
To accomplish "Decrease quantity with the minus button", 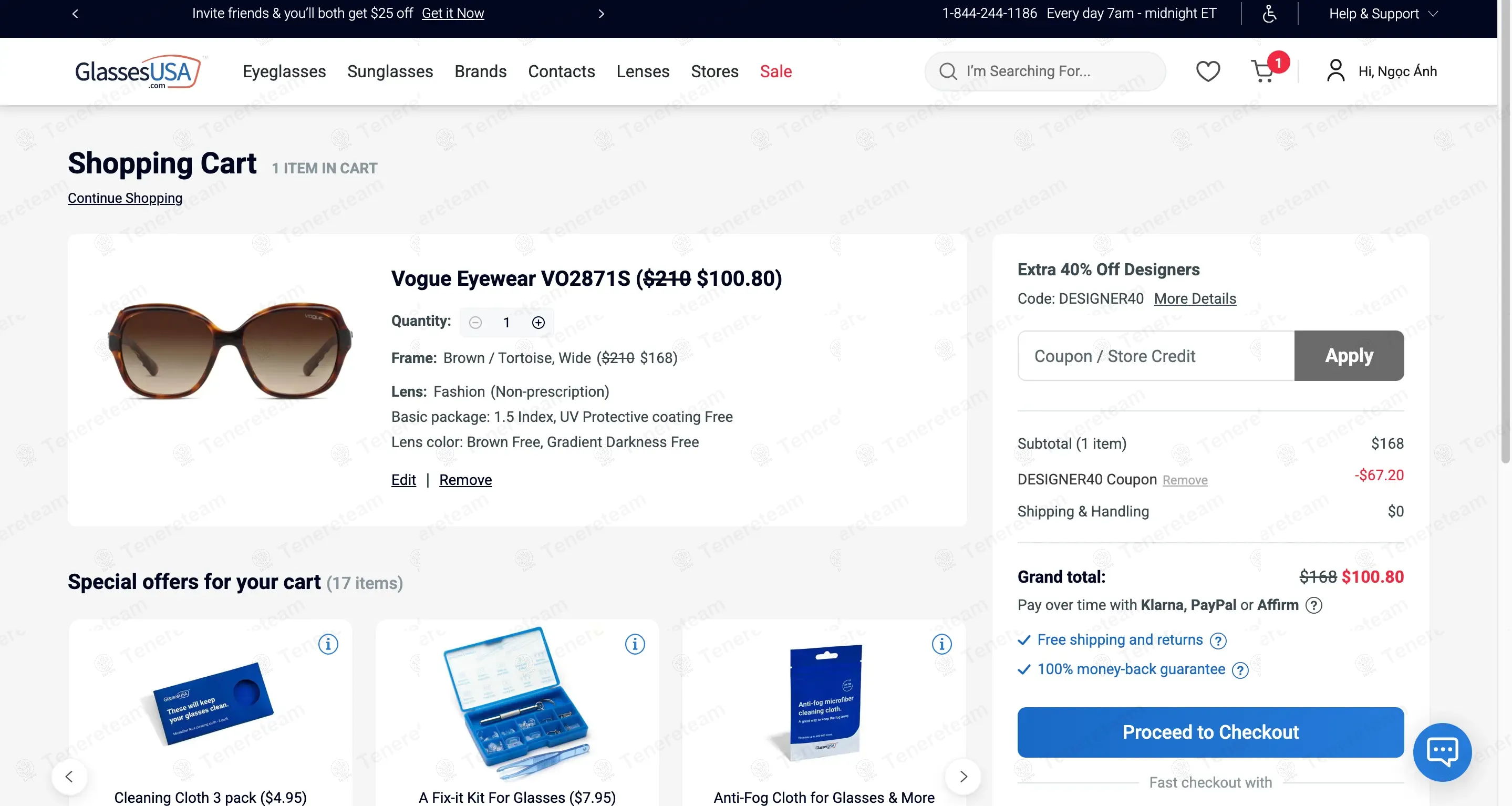I will tap(475, 322).
